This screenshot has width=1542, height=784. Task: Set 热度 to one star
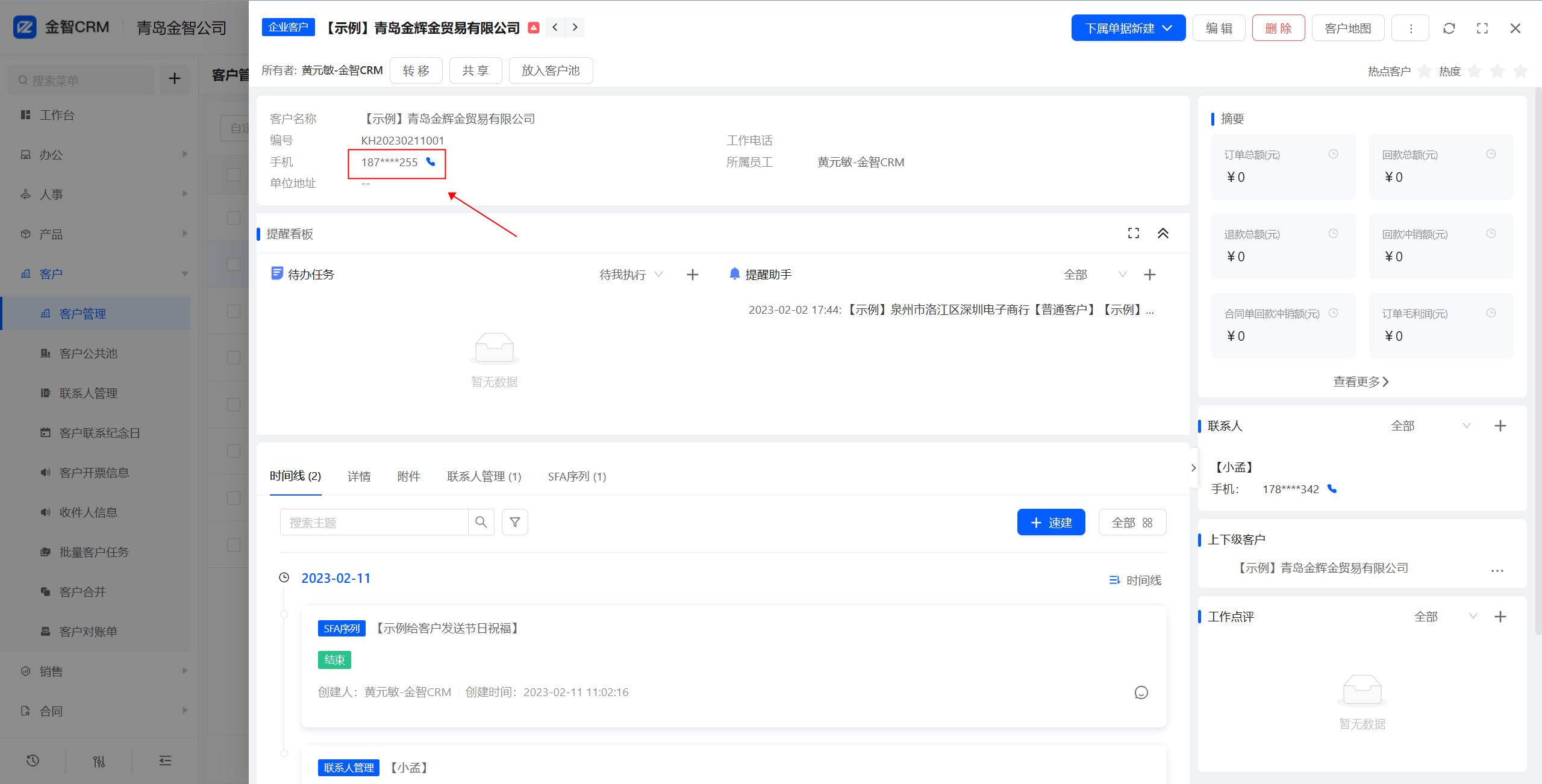coord(1475,71)
